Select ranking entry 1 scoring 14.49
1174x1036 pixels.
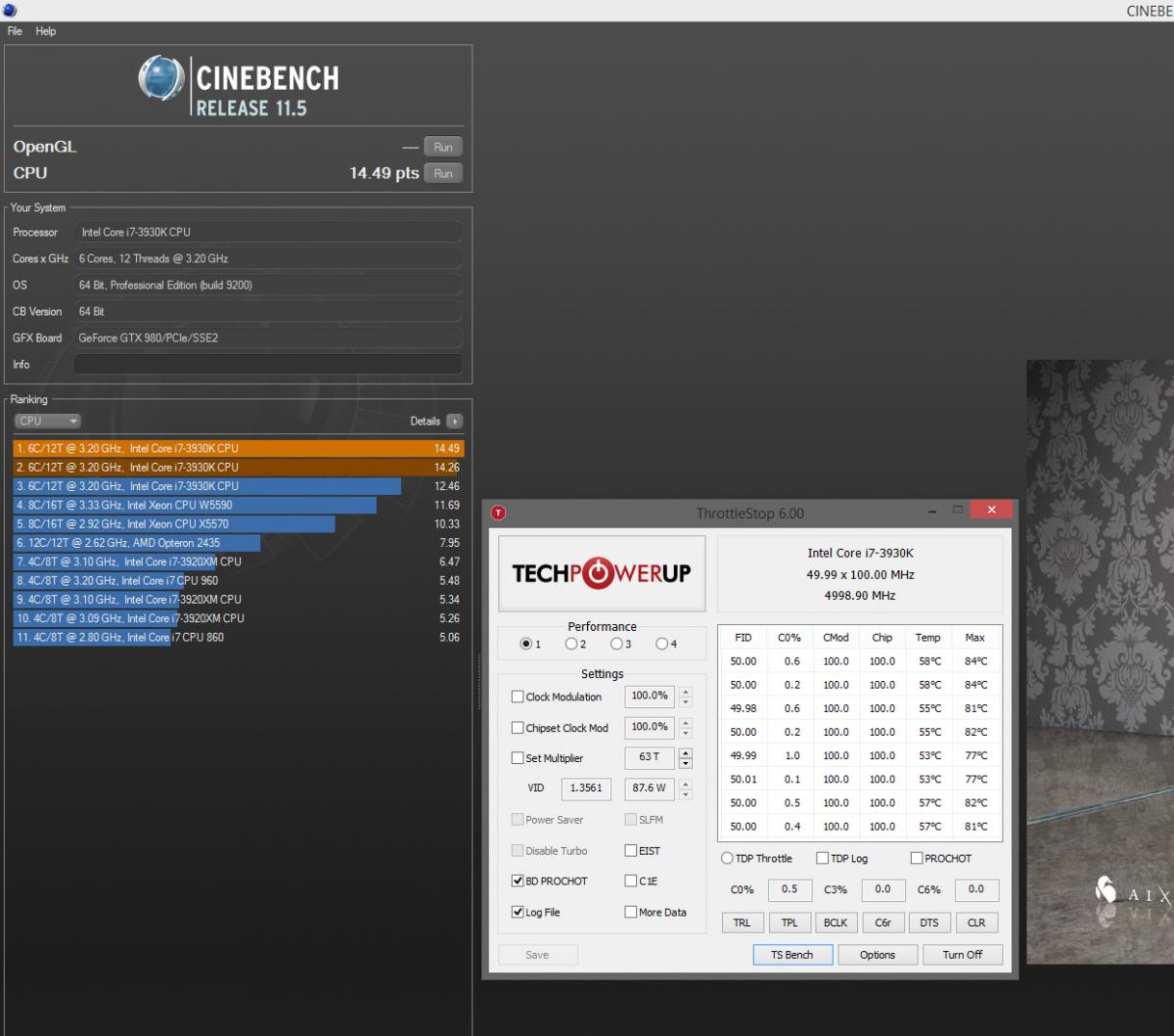pos(238,448)
